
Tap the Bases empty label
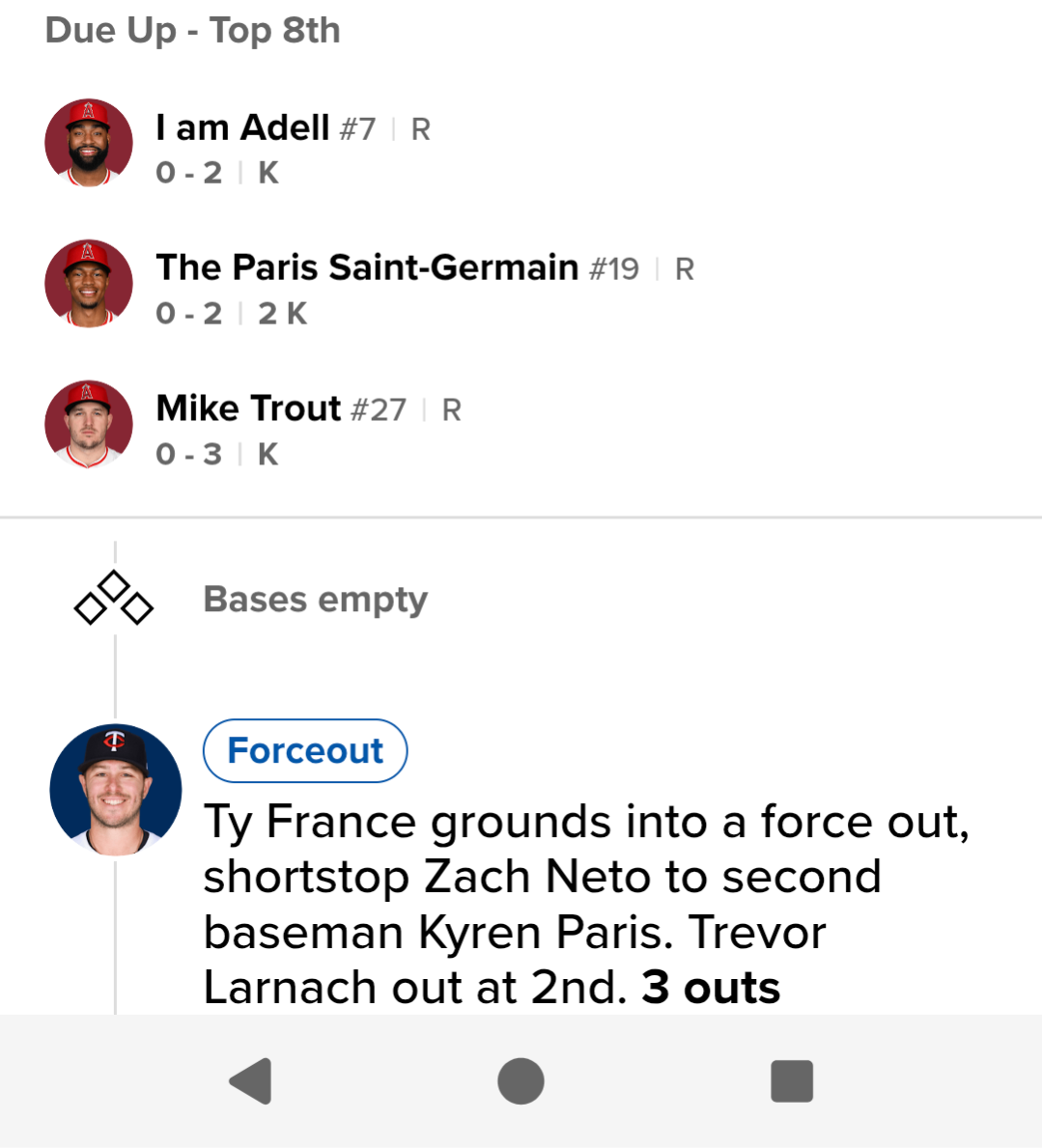tap(315, 600)
